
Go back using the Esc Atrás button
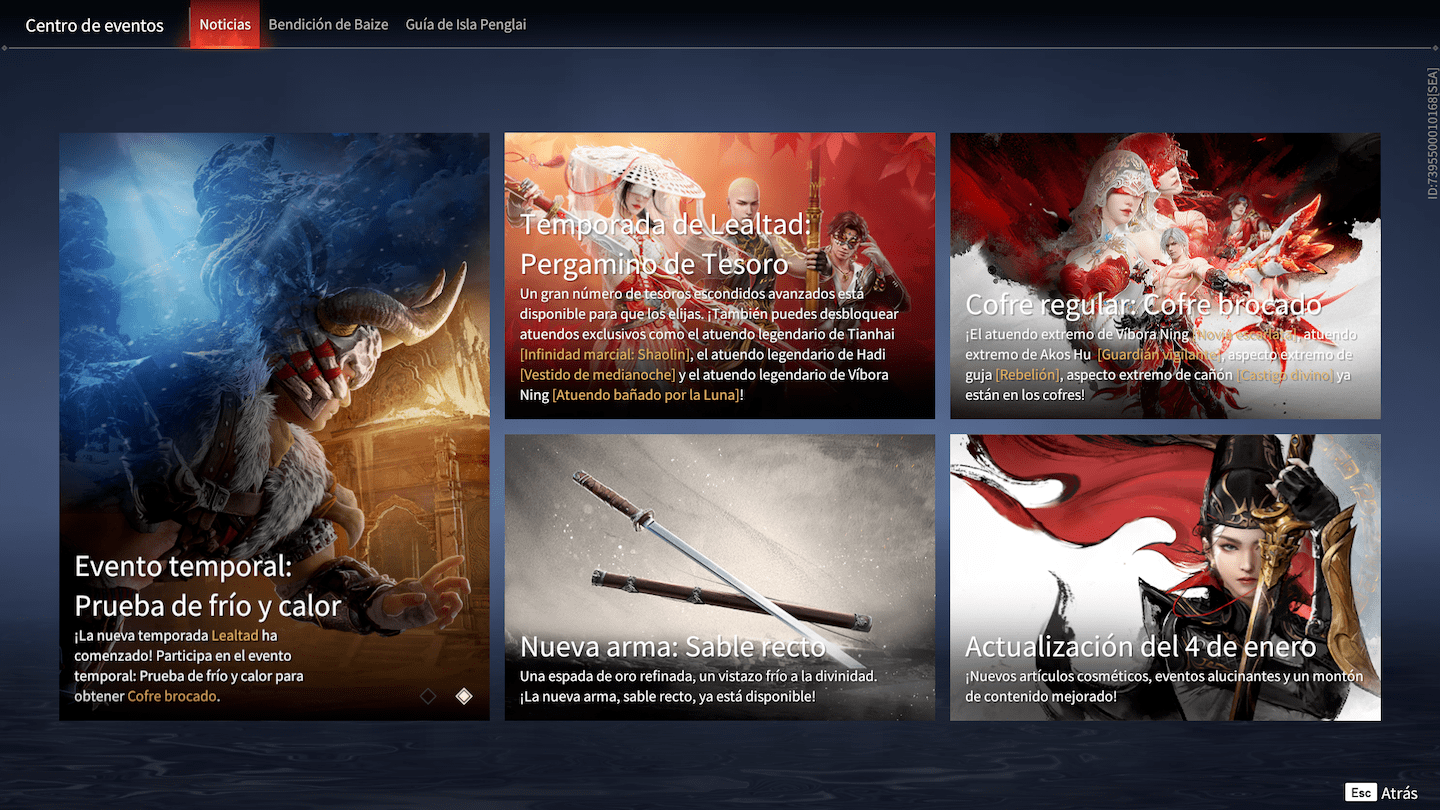[1382, 792]
